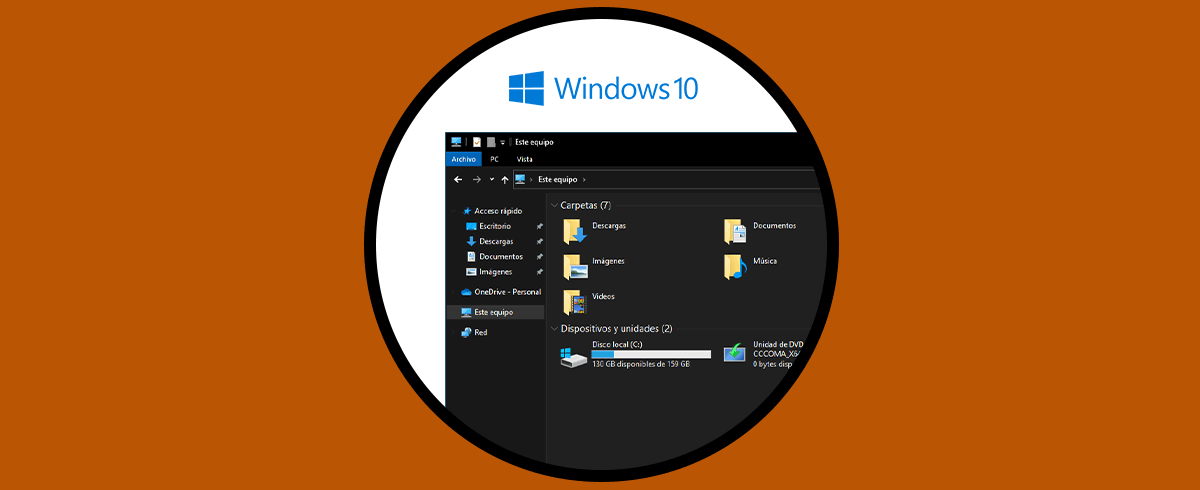Image resolution: width=1200 pixels, height=490 pixels.
Task: Expand the chevron after Este equipo breadcrumb
Action: tap(583, 180)
